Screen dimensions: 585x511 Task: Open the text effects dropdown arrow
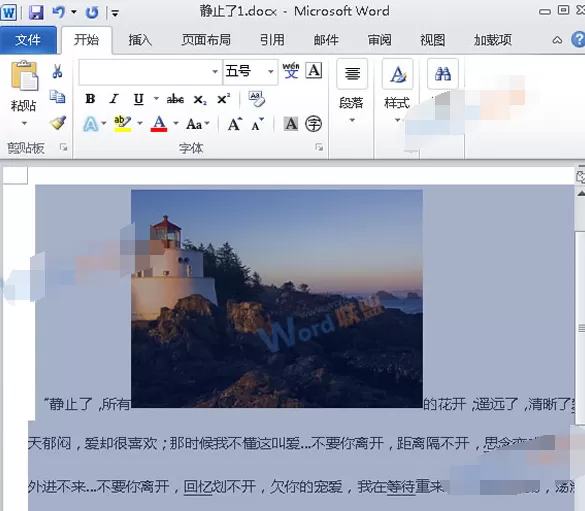104,123
